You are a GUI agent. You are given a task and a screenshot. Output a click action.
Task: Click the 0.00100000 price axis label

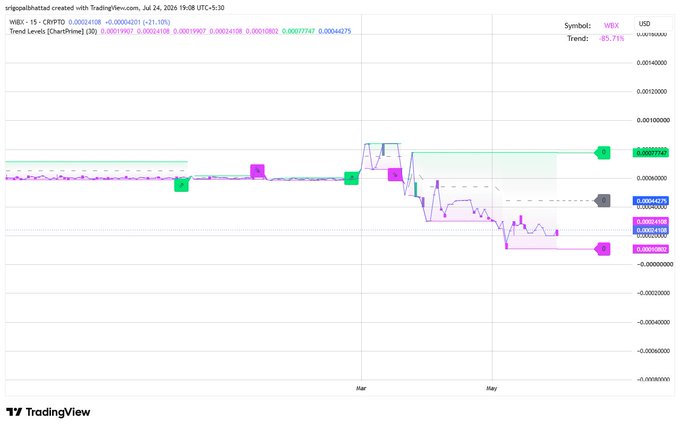pos(653,120)
